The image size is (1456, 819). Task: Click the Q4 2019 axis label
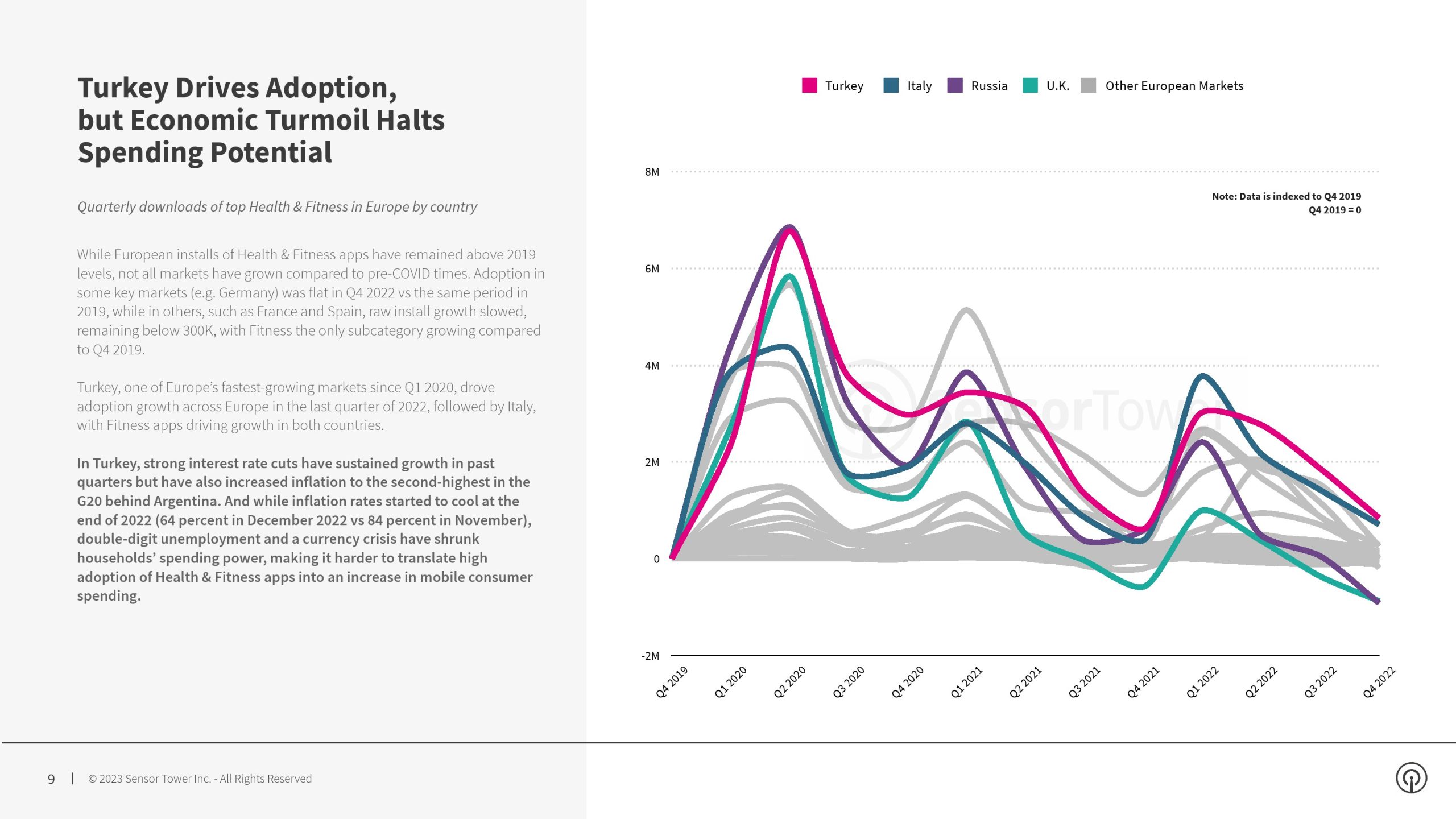[x=672, y=681]
